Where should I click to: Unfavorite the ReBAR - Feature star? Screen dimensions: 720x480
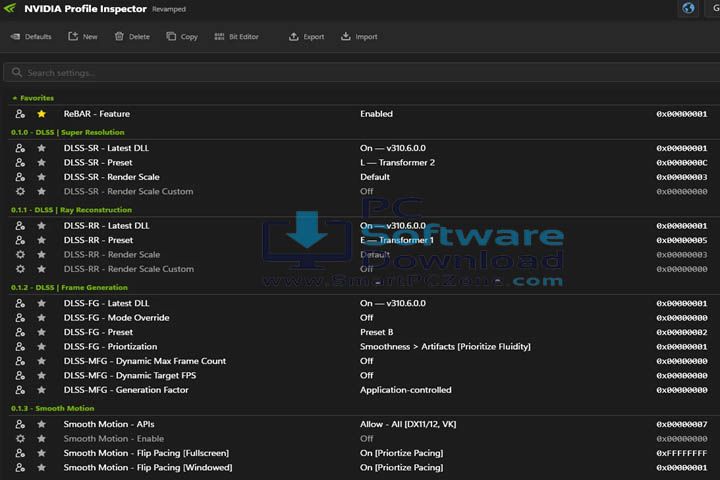[x=41, y=113]
